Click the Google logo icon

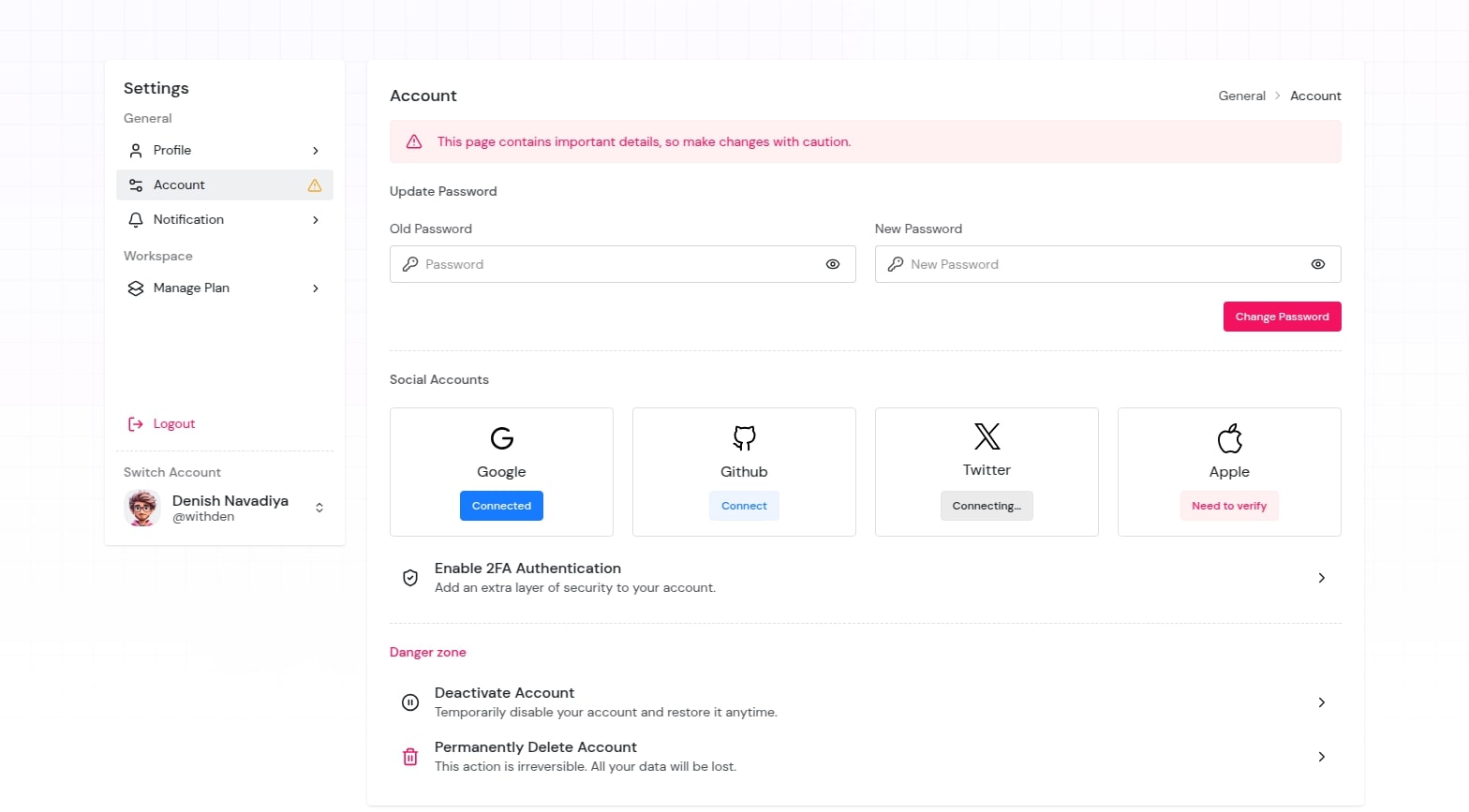[x=501, y=438]
